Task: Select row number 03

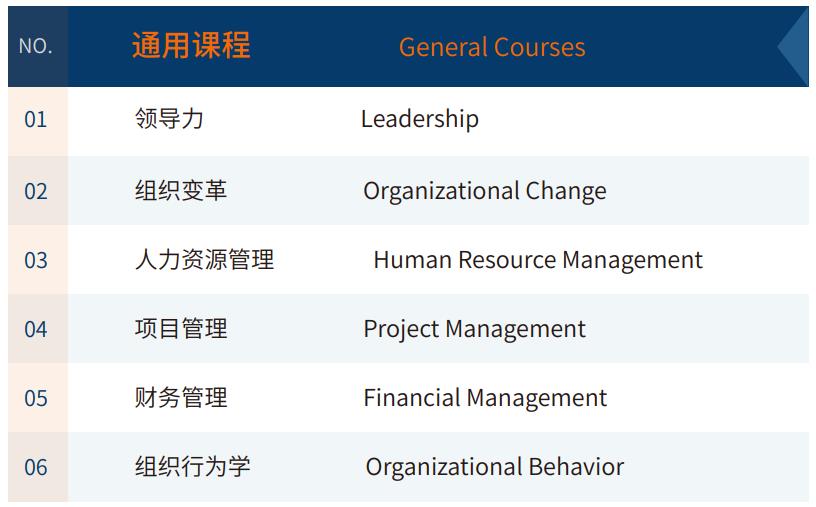Action: [x=35, y=260]
